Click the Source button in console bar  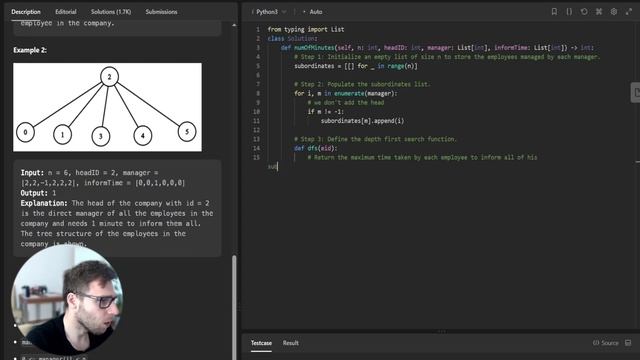[x=606, y=343]
